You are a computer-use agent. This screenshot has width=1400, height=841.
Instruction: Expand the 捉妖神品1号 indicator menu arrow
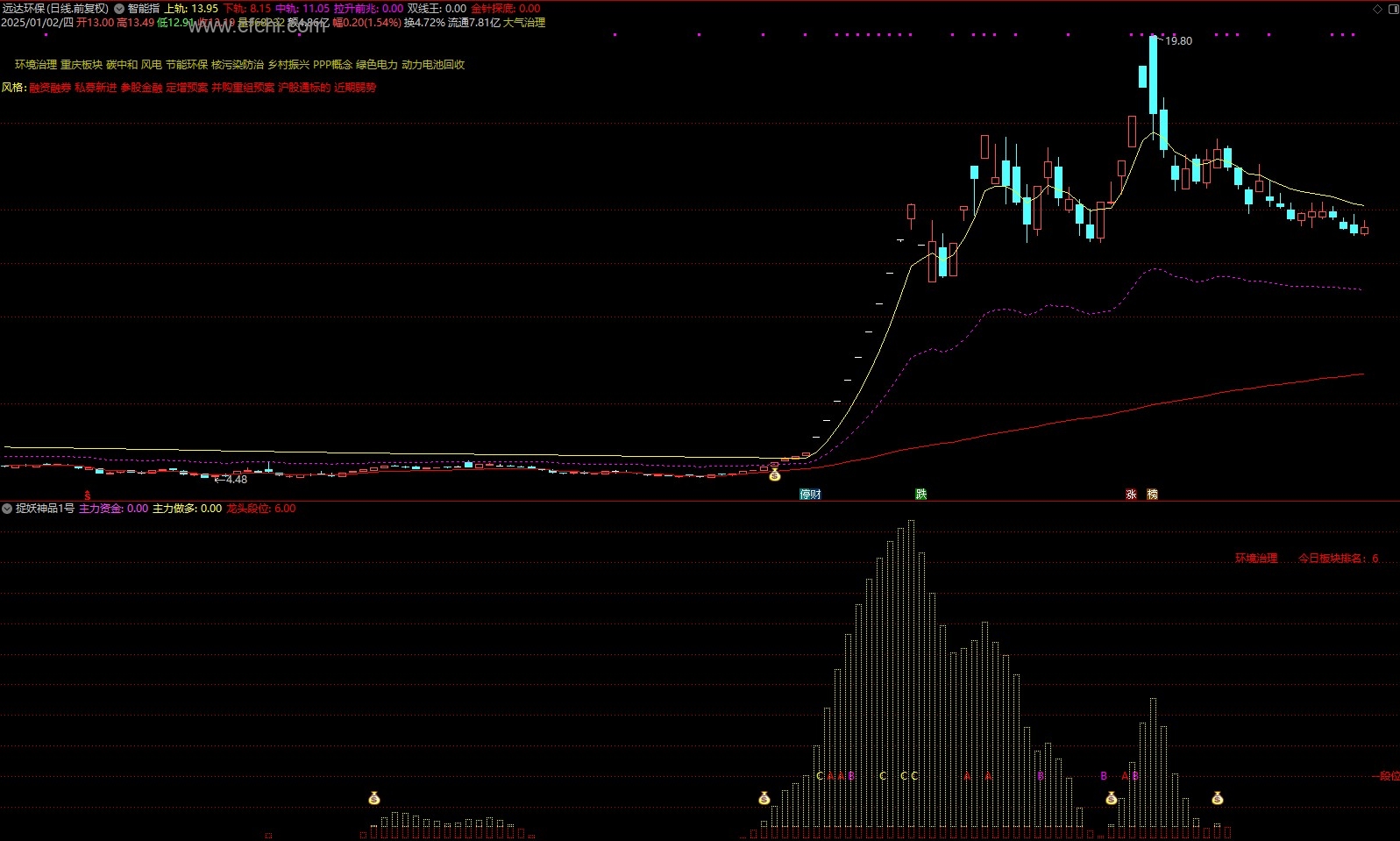pyautogui.click(x=7, y=509)
